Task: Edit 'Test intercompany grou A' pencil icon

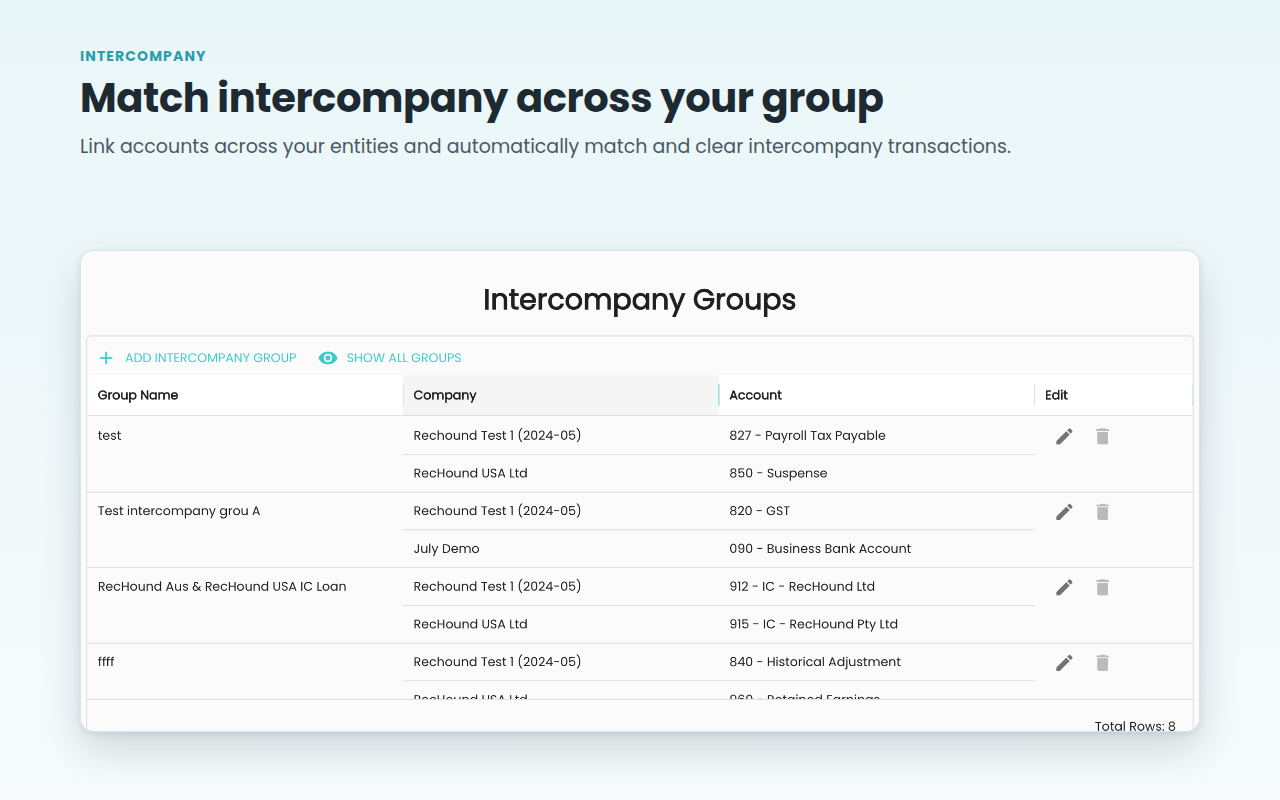Action: (x=1064, y=512)
